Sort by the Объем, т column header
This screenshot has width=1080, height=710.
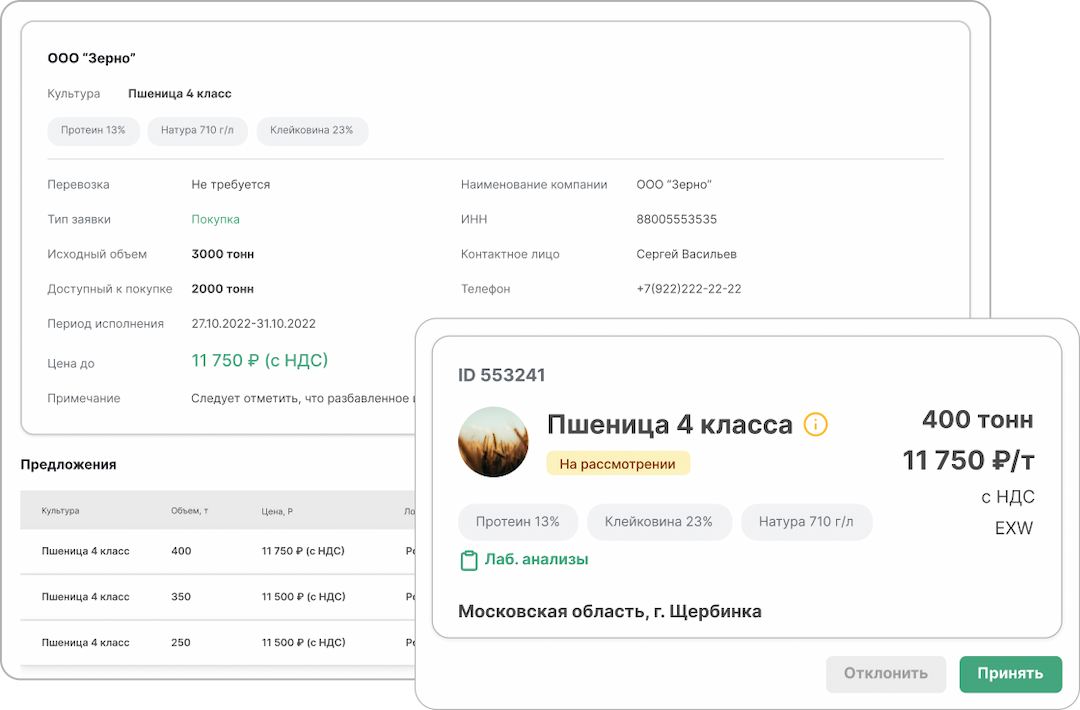189,511
